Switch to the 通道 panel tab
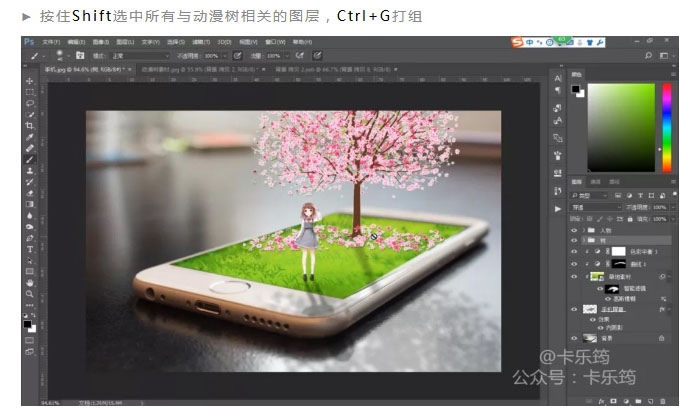Screen dimensions: 700x409 (x=596, y=182)
